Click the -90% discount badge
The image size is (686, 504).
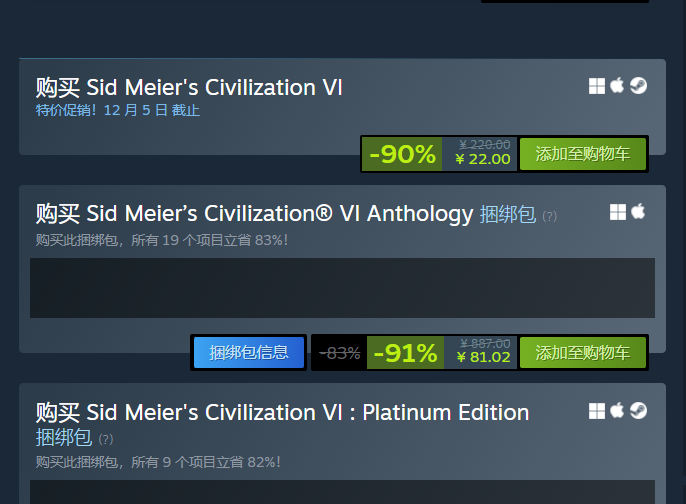pyautogui.click(x=402, y=154)
